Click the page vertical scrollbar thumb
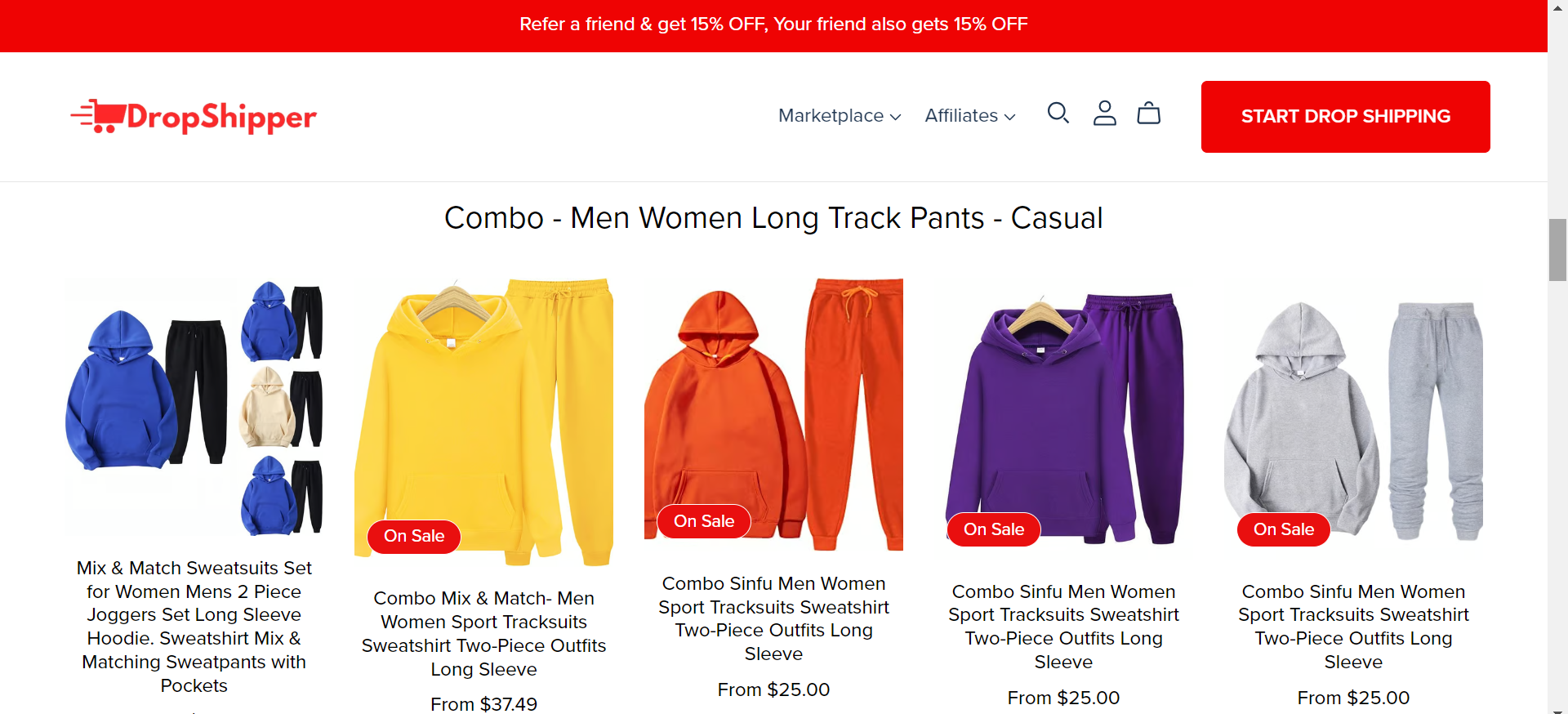The width and height of the screenshot is (1568, 714). click(x=1557, y=250)
